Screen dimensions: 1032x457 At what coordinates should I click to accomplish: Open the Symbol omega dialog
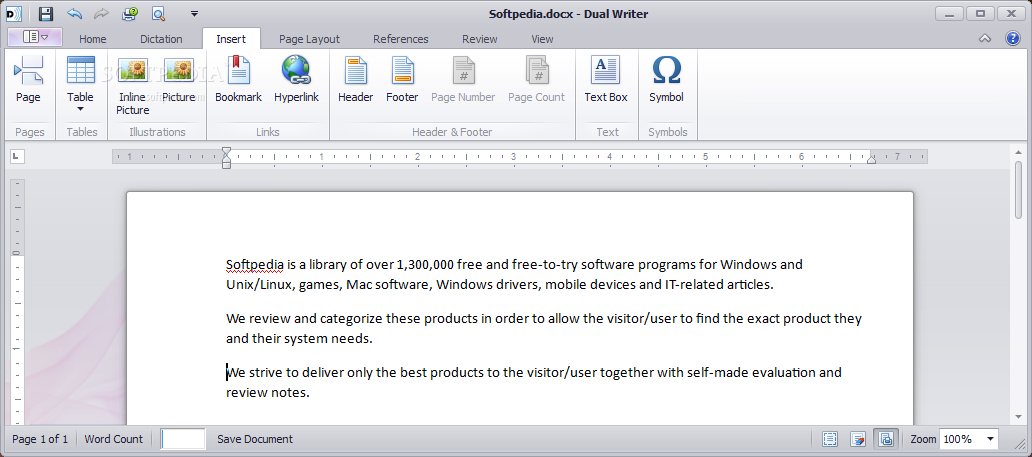(666, 80)
